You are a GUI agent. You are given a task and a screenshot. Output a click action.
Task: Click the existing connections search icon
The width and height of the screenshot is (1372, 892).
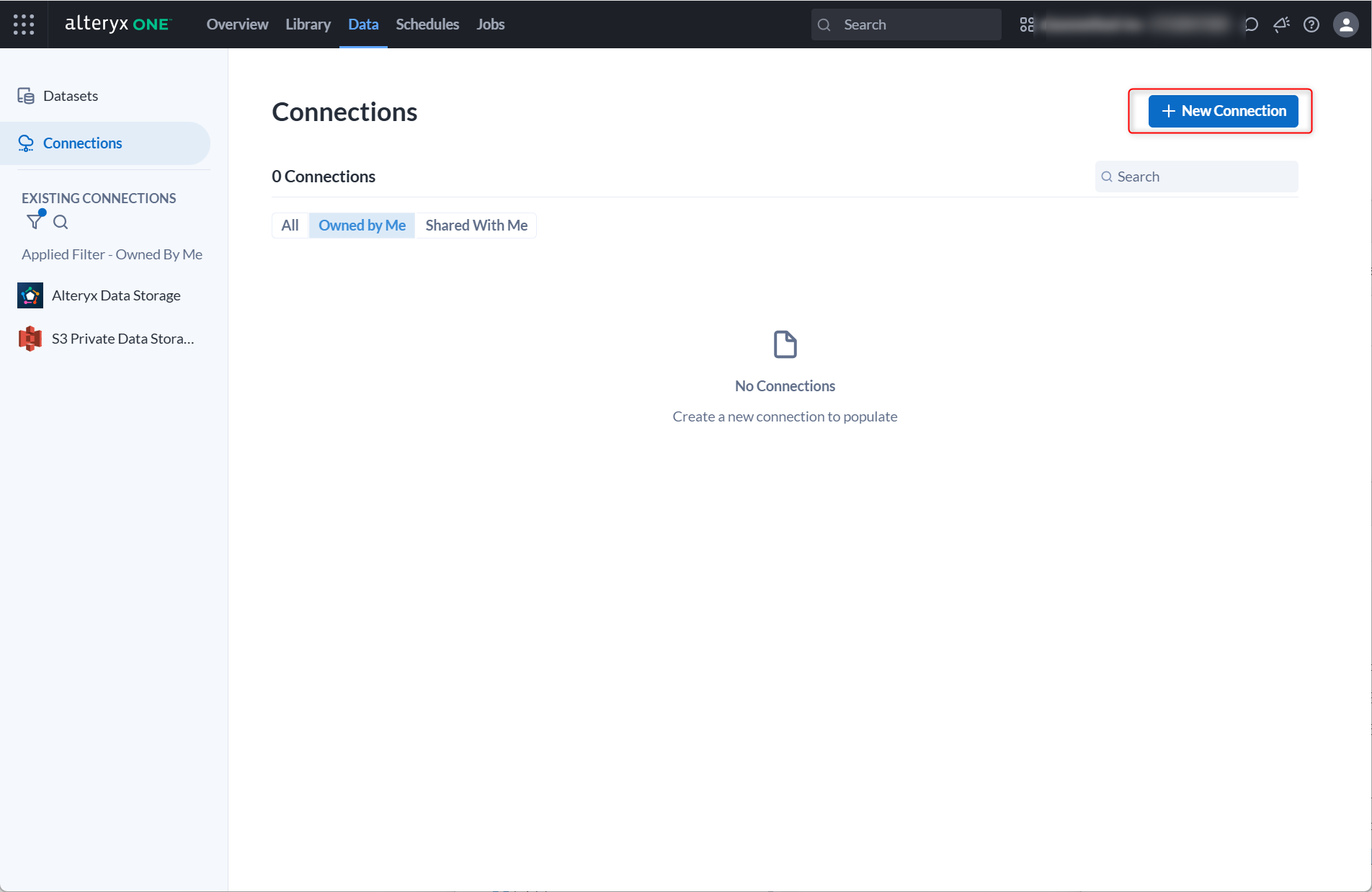point(61,222)
